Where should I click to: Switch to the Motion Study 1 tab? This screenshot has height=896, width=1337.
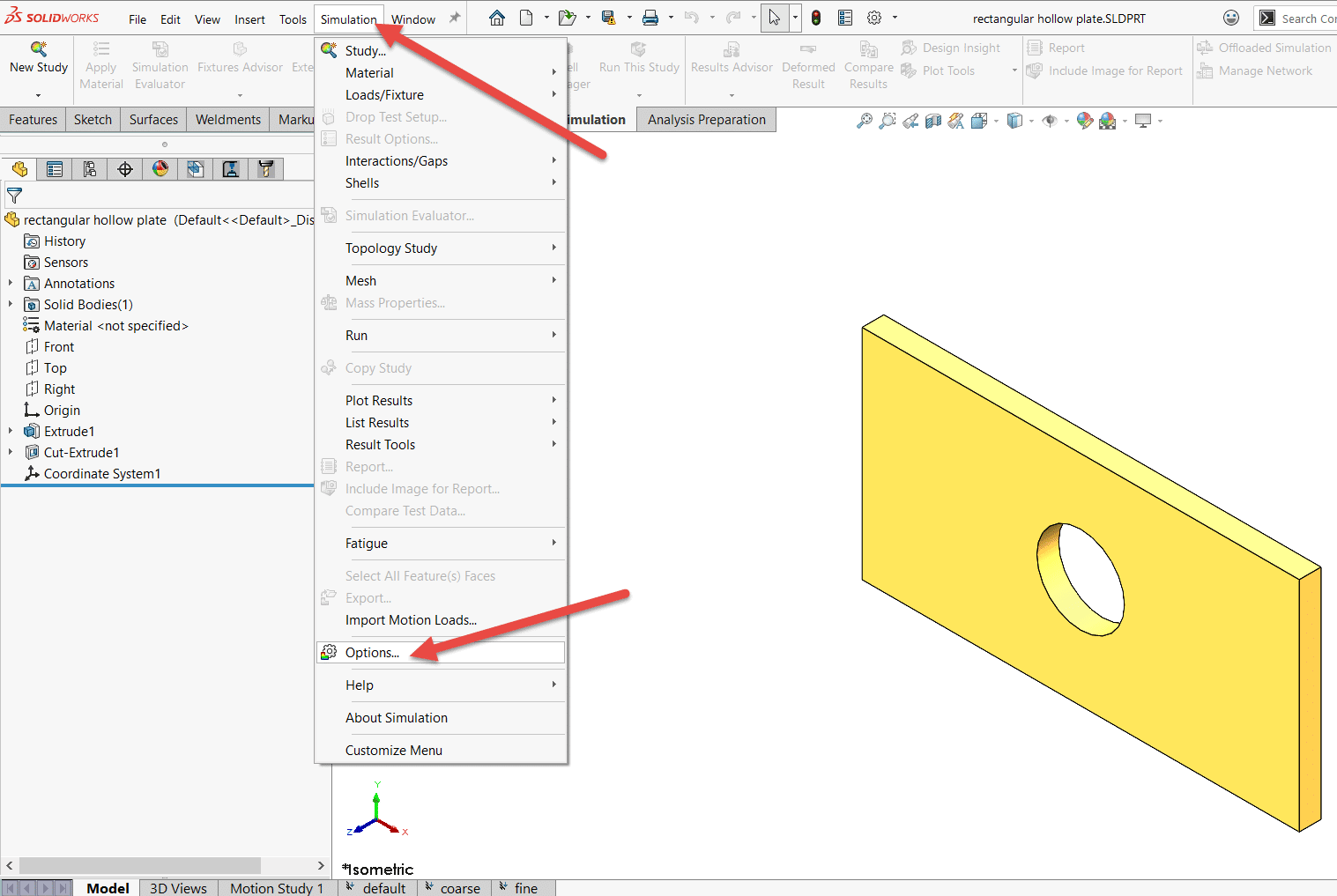[x=276, y=888]
